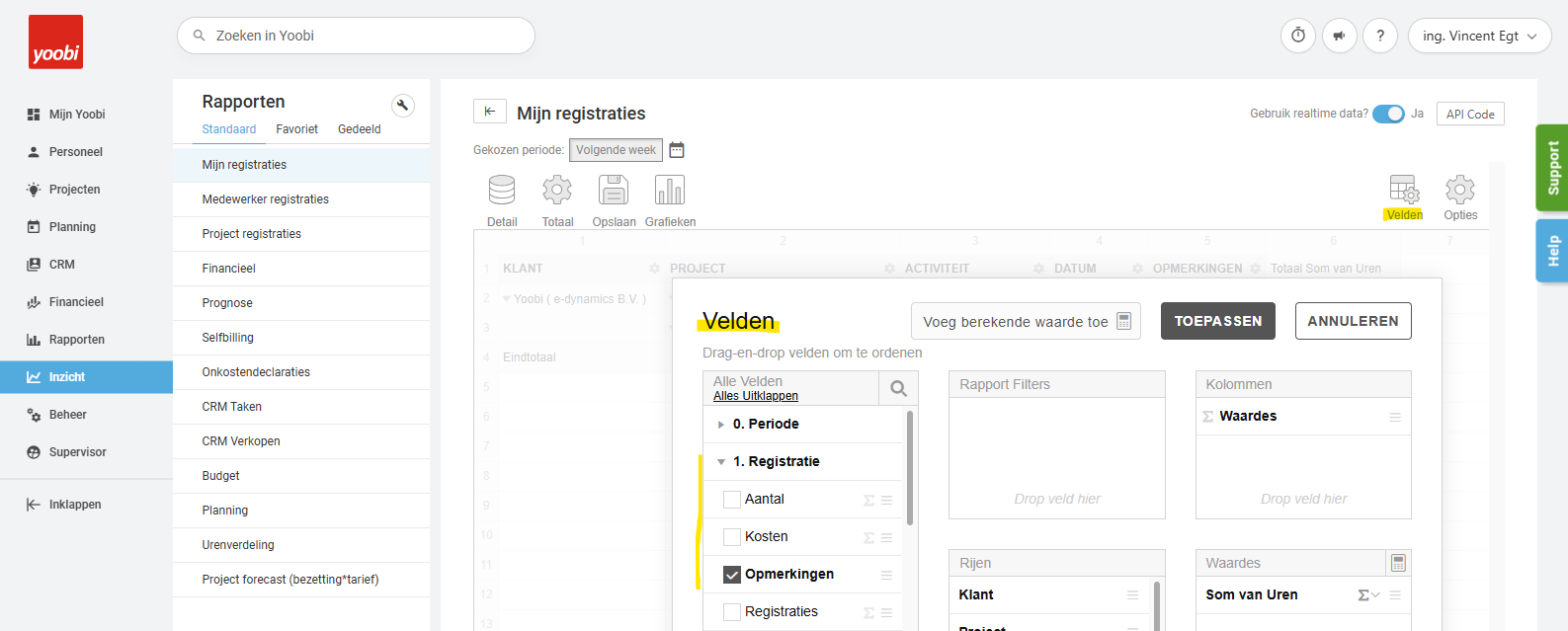Open the announcements megaphone icon
This screenshot has height=631, width=1568.
(1339, 36)
